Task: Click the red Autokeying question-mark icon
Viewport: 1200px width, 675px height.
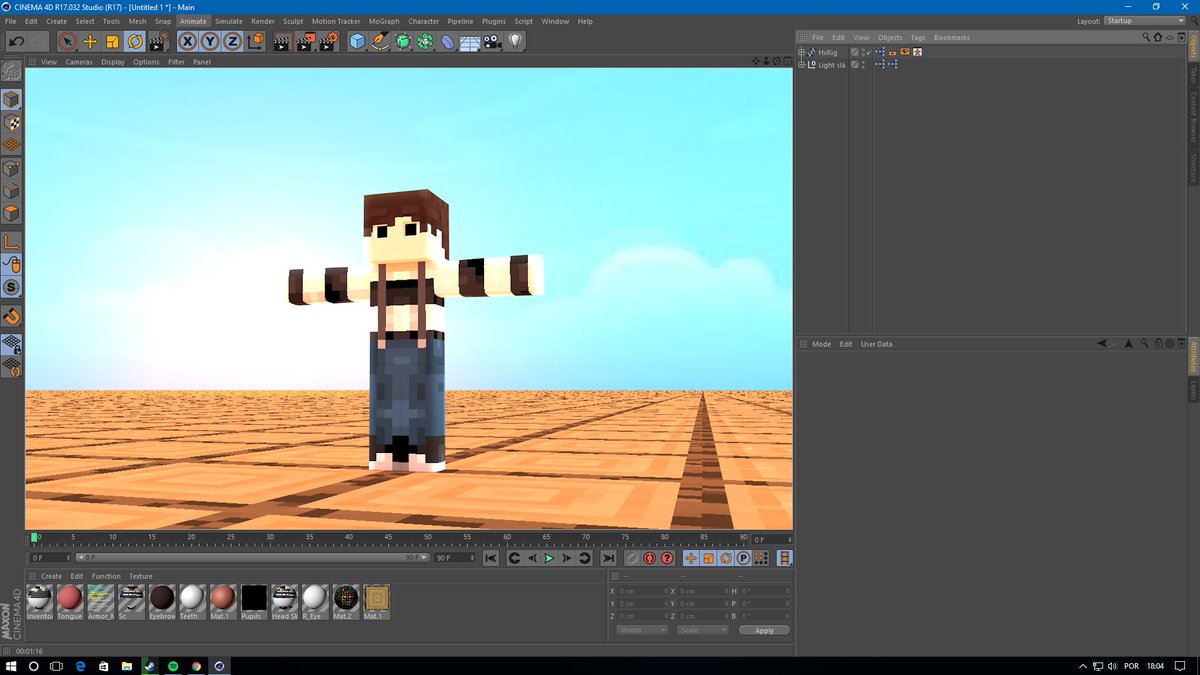Action: click(667, 558)
